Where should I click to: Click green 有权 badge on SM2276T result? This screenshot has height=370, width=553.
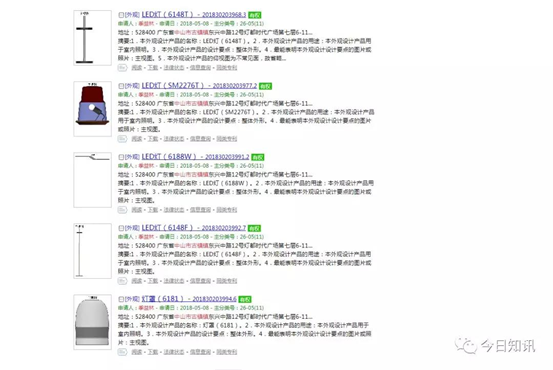pyautogui.click(x=265, y=86)
